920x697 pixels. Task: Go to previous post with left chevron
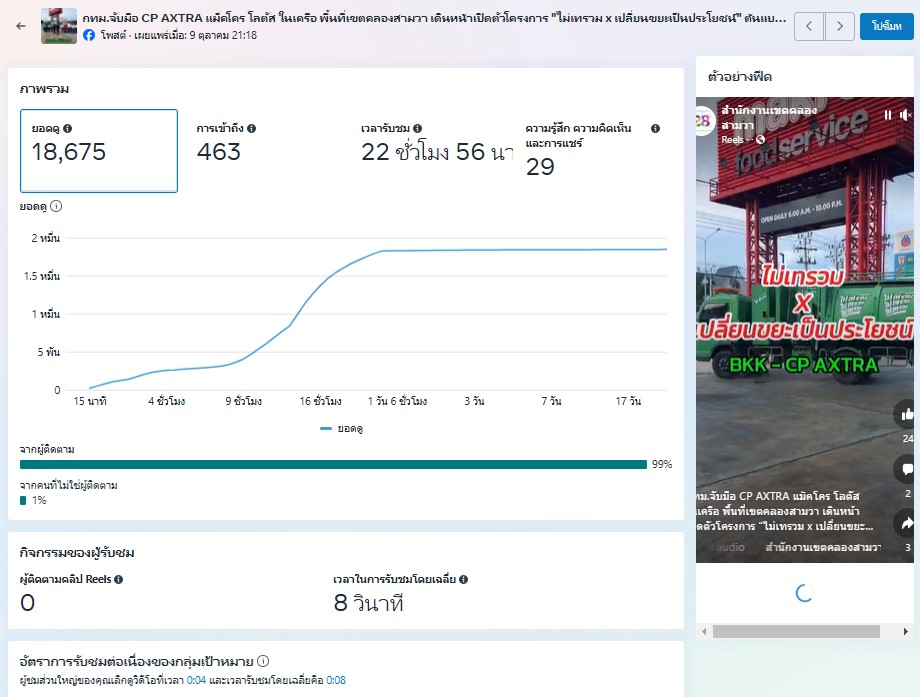(808, 26)
